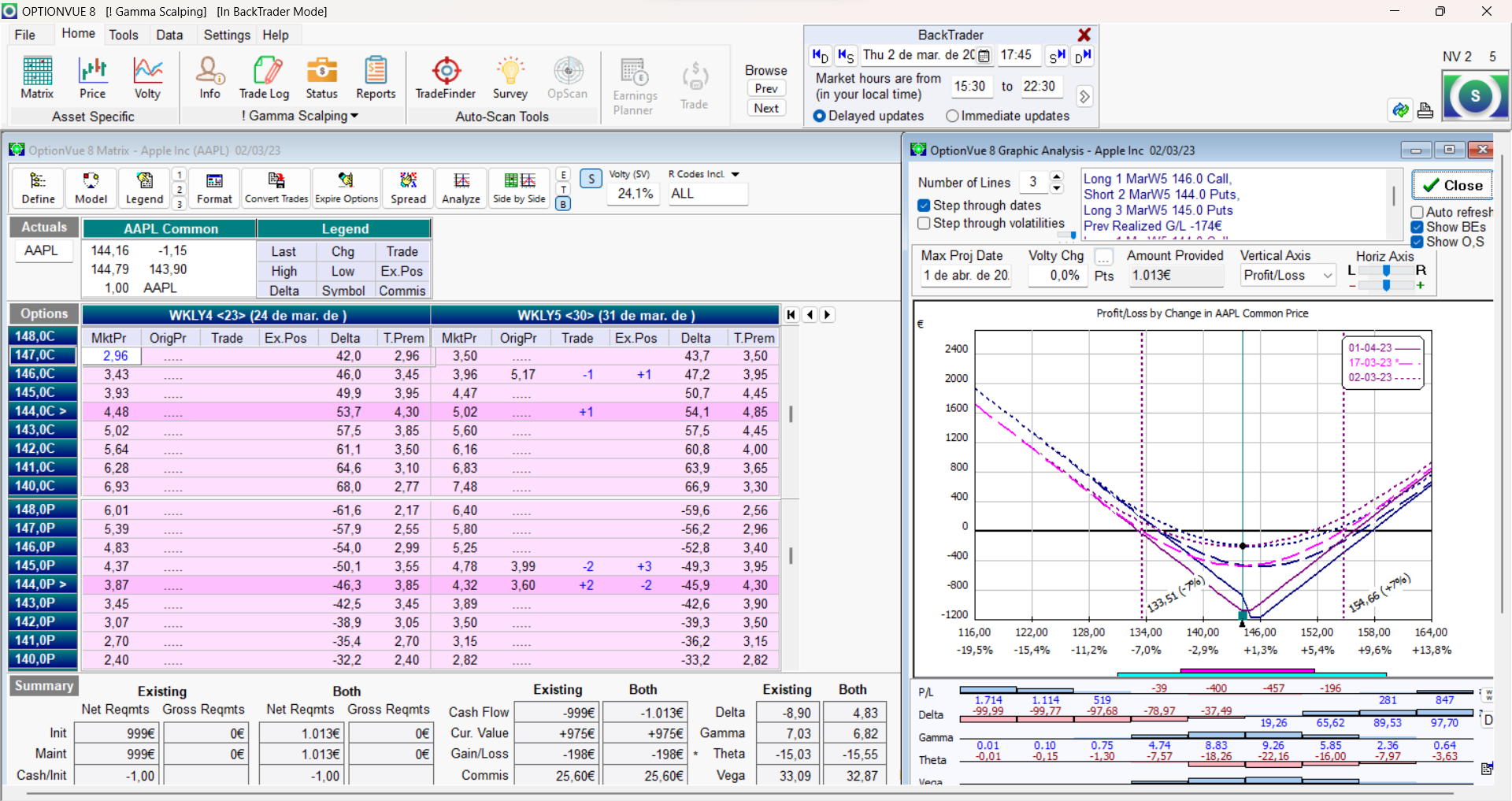This screenshot has height=801, width=1512.
Task: Open the Format tool
Action: (214, 188)
